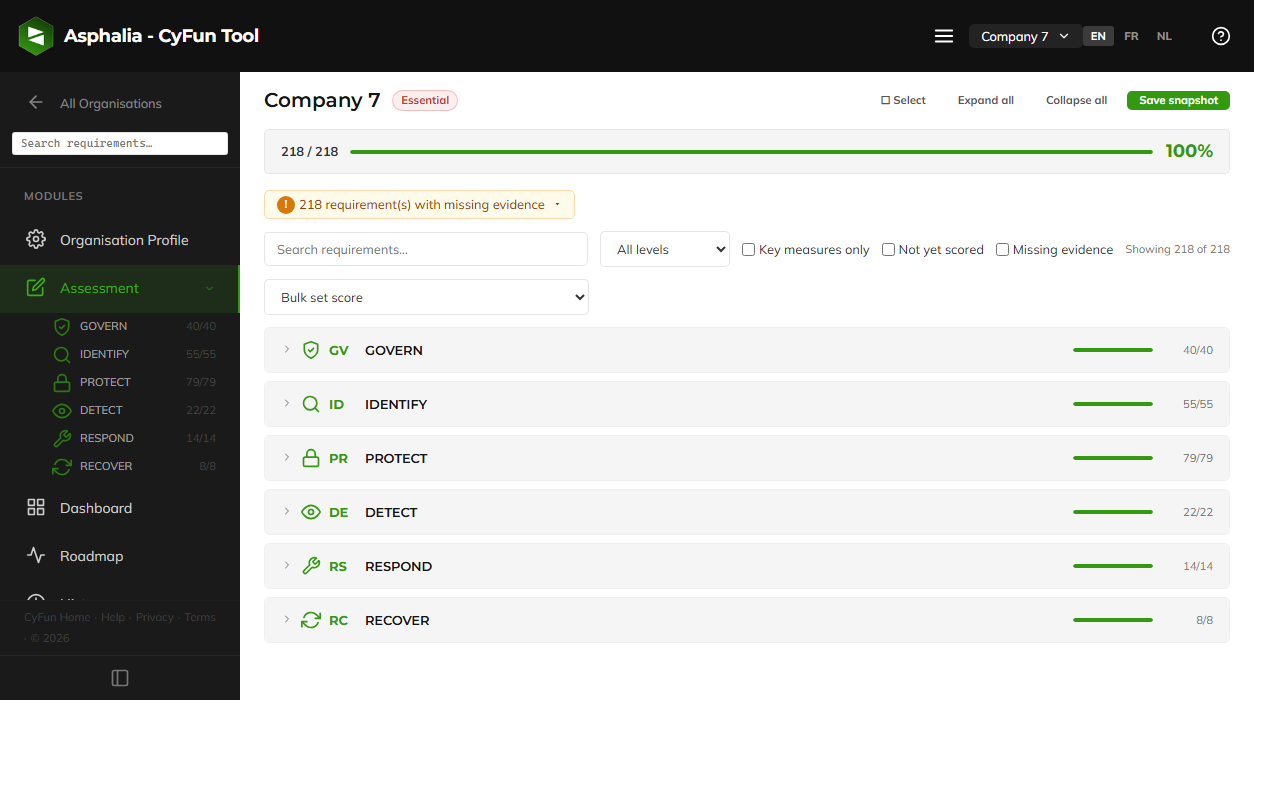Open the help question mark icon
Screen dimensions: 1280x800
pyautogui.click(x=1220, y=35)
